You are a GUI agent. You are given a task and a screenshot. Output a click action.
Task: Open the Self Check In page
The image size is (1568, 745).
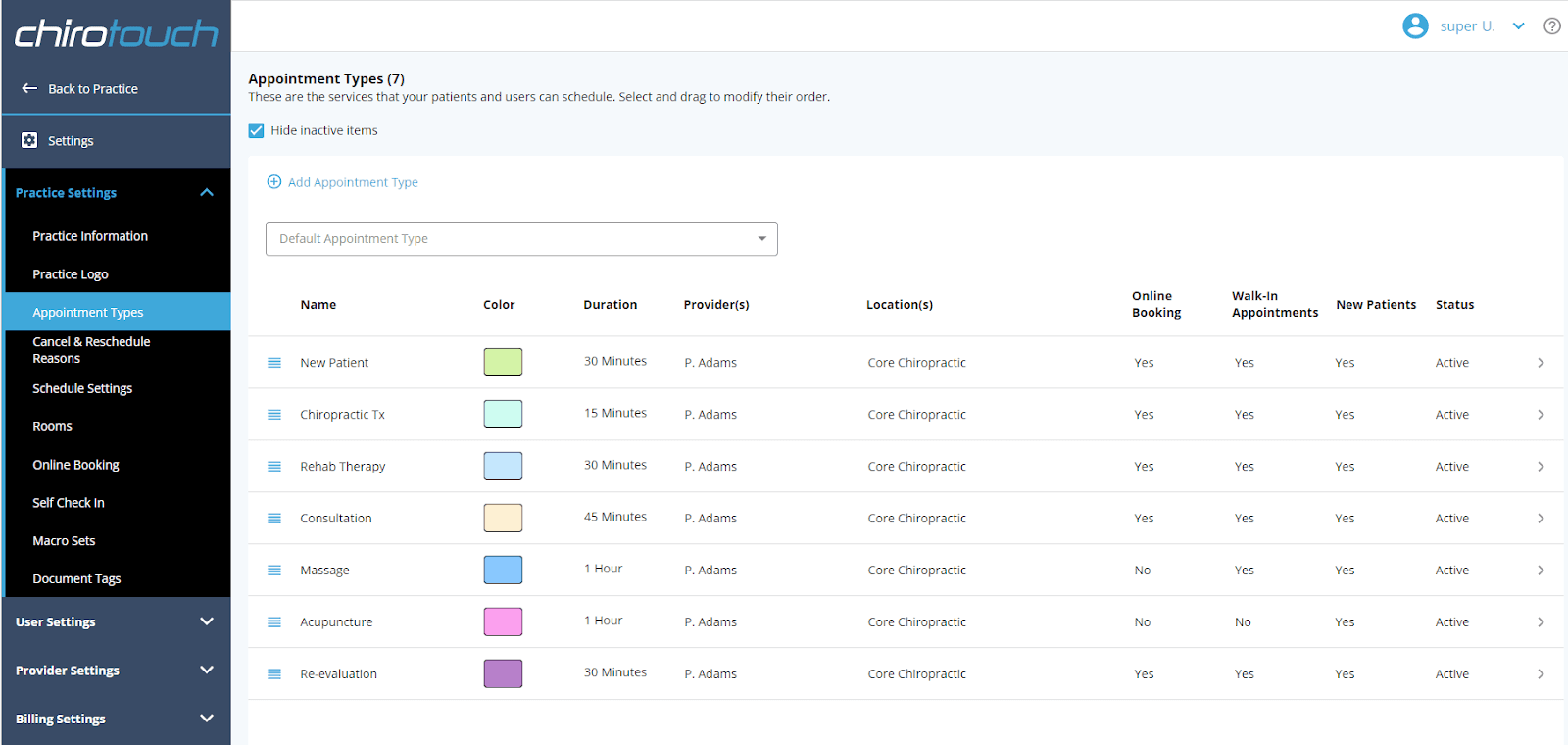click(x=69, y=503)
